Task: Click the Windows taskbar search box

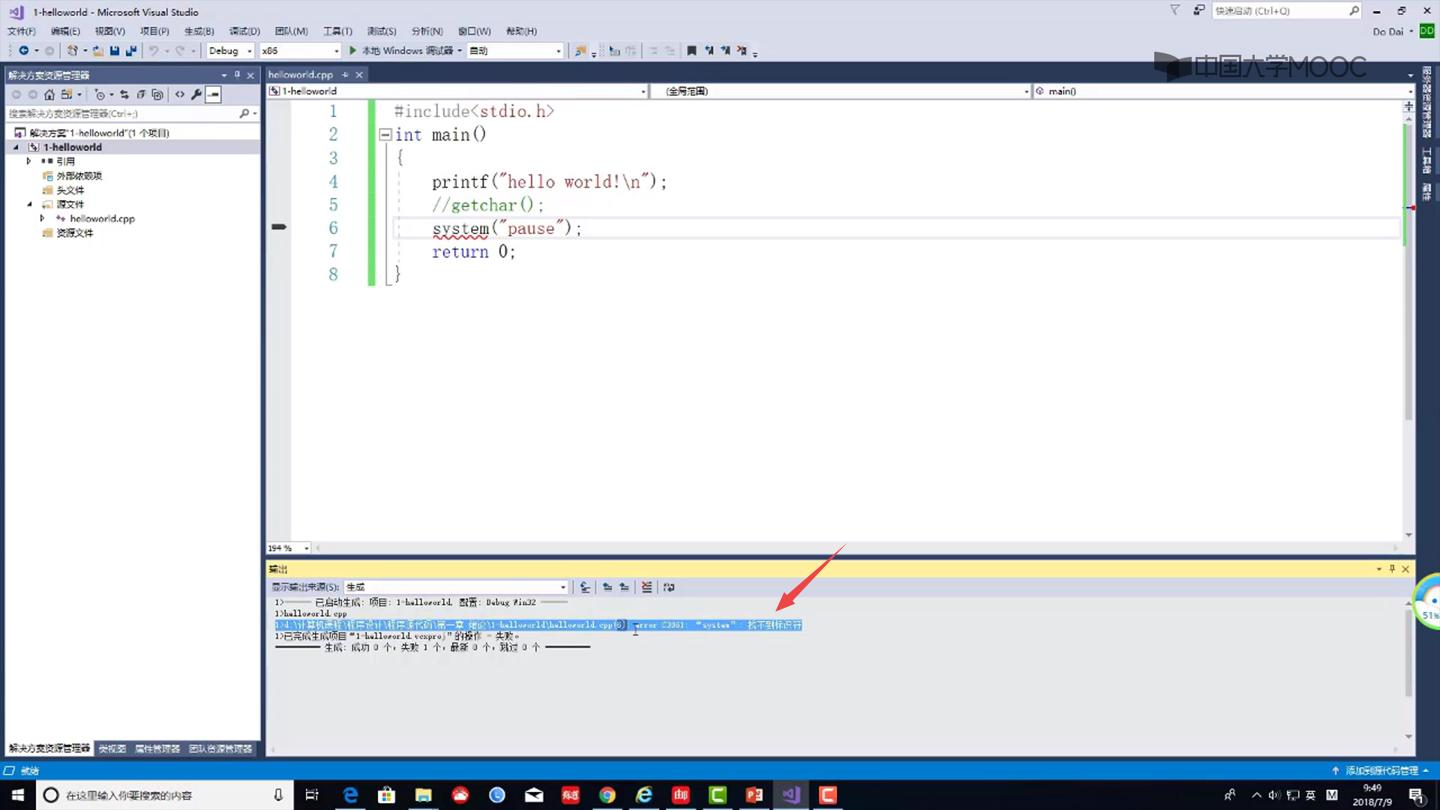Action: 165,795
